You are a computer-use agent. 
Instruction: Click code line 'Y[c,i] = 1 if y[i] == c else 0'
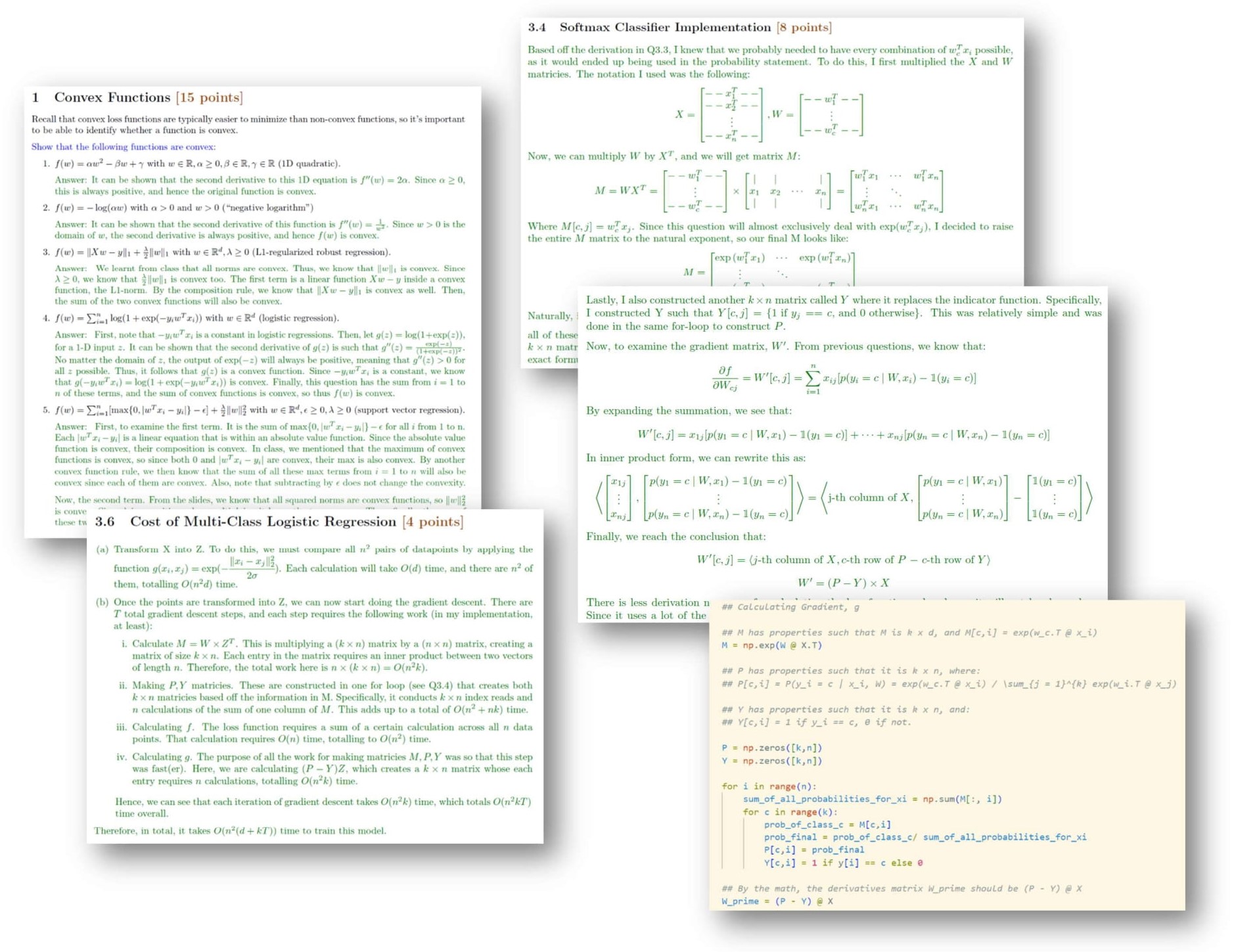[x=843, y=863]
